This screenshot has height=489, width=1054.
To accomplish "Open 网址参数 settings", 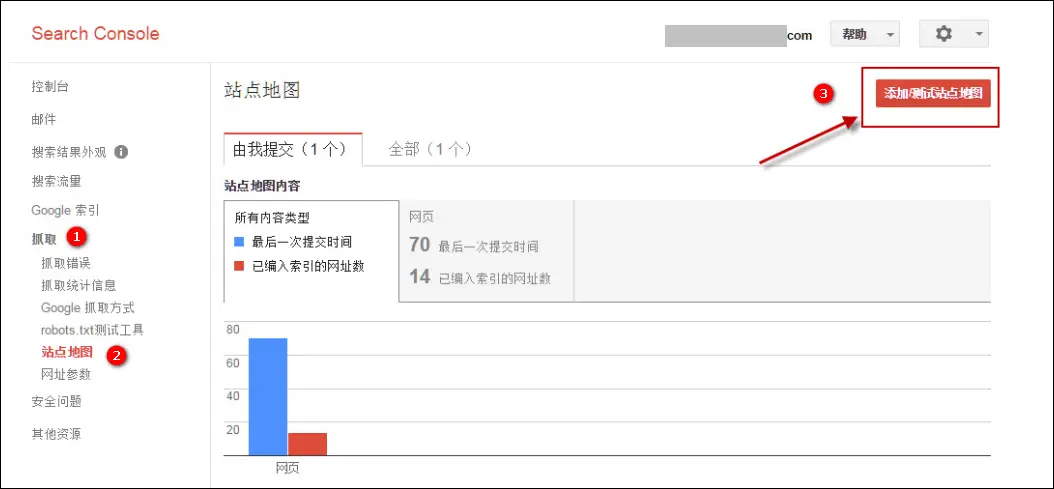I will pos(66,374).
